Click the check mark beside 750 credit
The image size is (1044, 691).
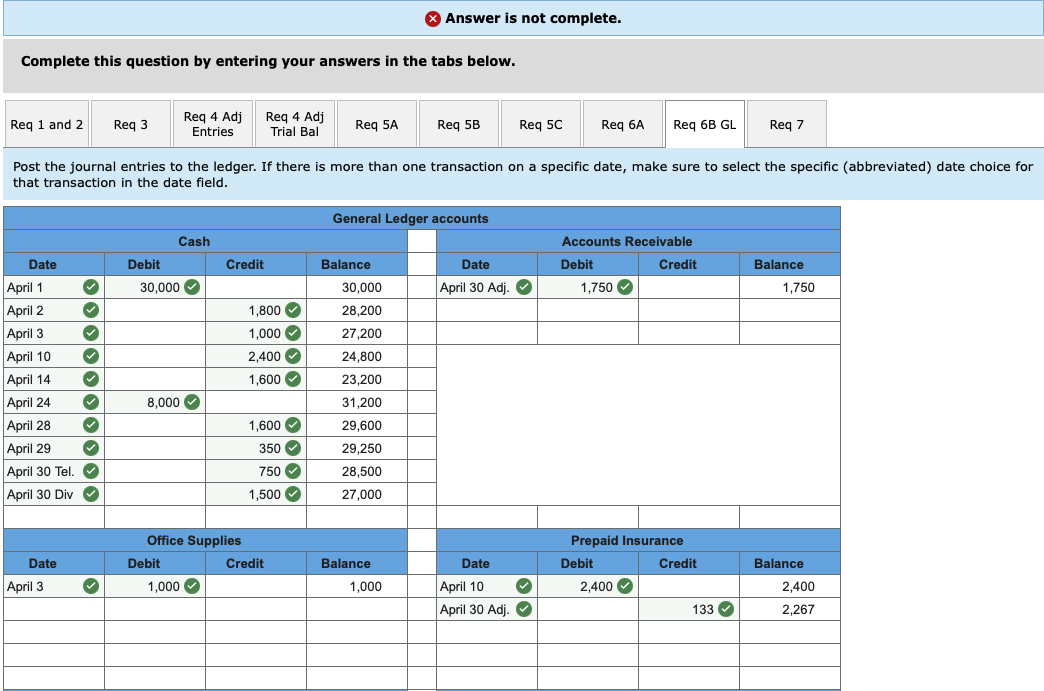point(293,471)
